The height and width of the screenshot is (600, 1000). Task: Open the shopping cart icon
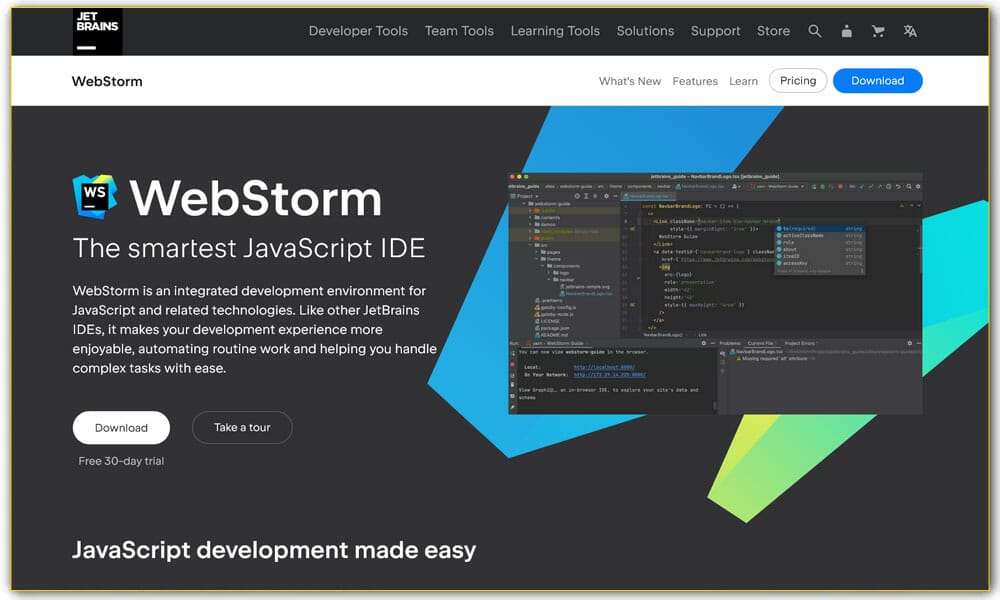coord(877,31)
